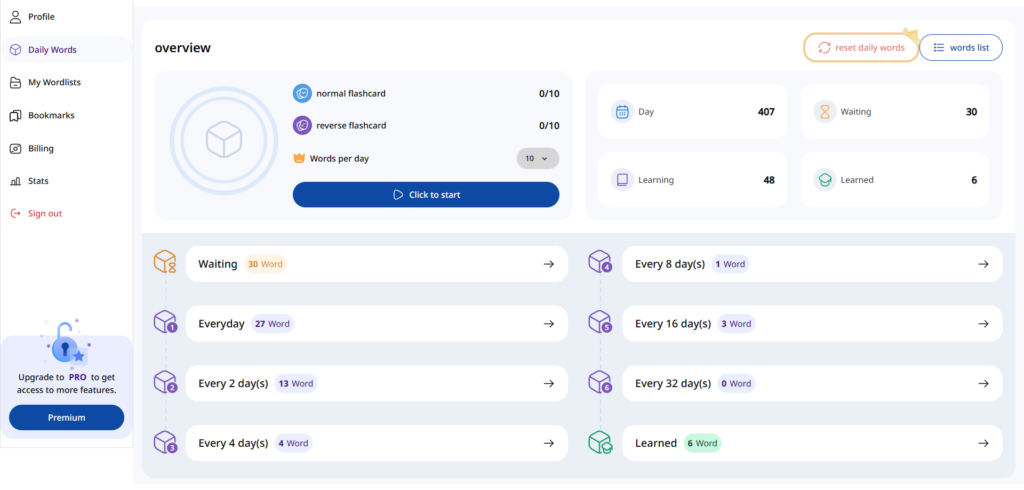
Task: Click the green Learned box icon
Action: pos(600,442)
